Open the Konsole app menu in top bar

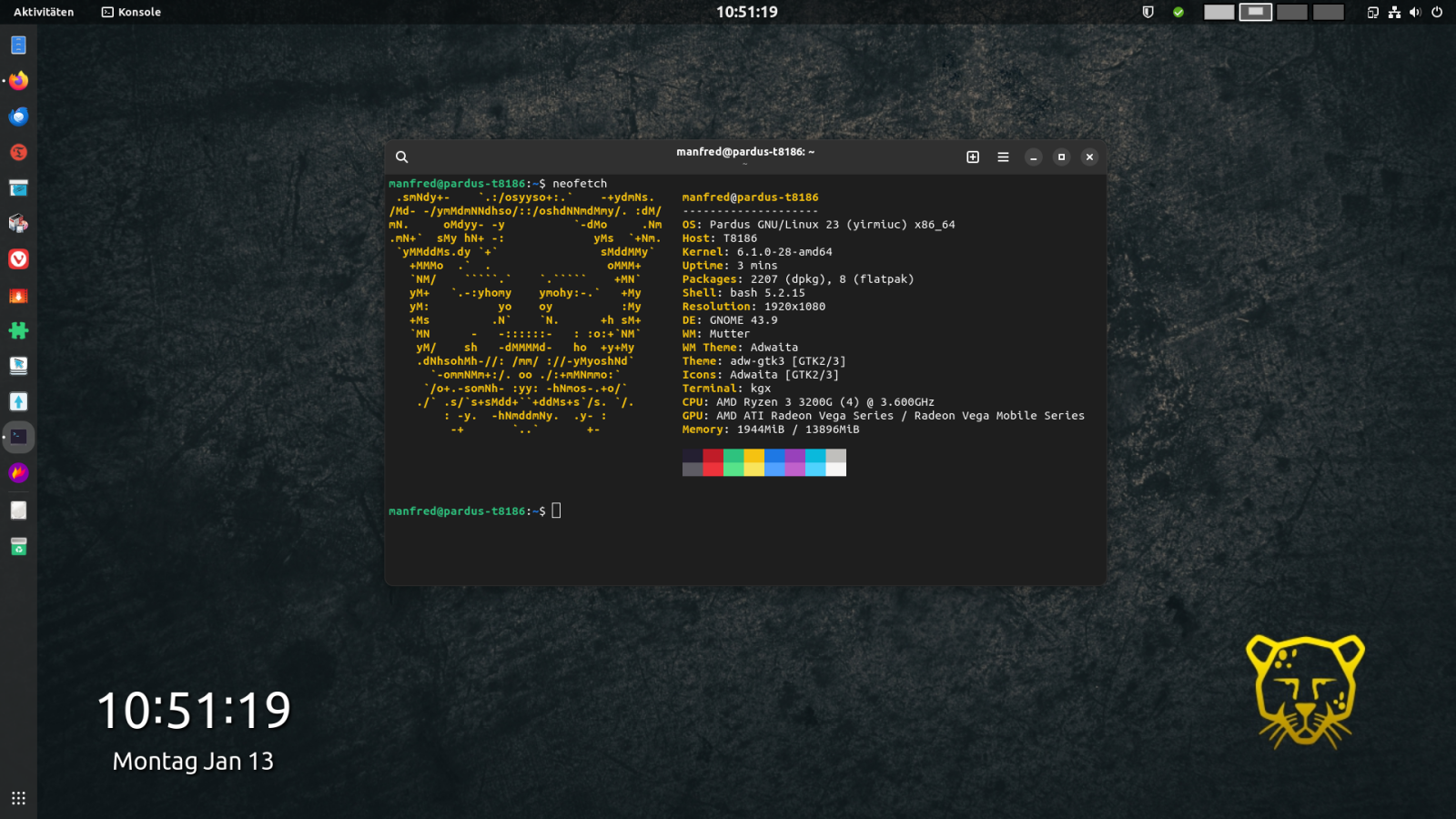[131, 12]
